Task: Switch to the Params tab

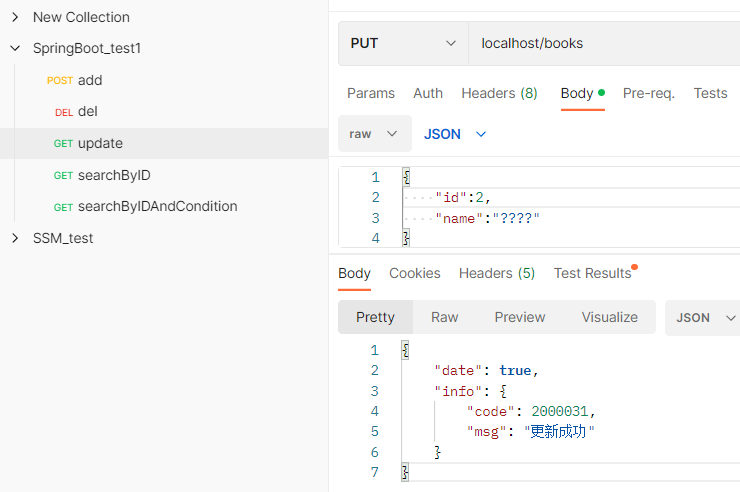Action: click(370, 93)
